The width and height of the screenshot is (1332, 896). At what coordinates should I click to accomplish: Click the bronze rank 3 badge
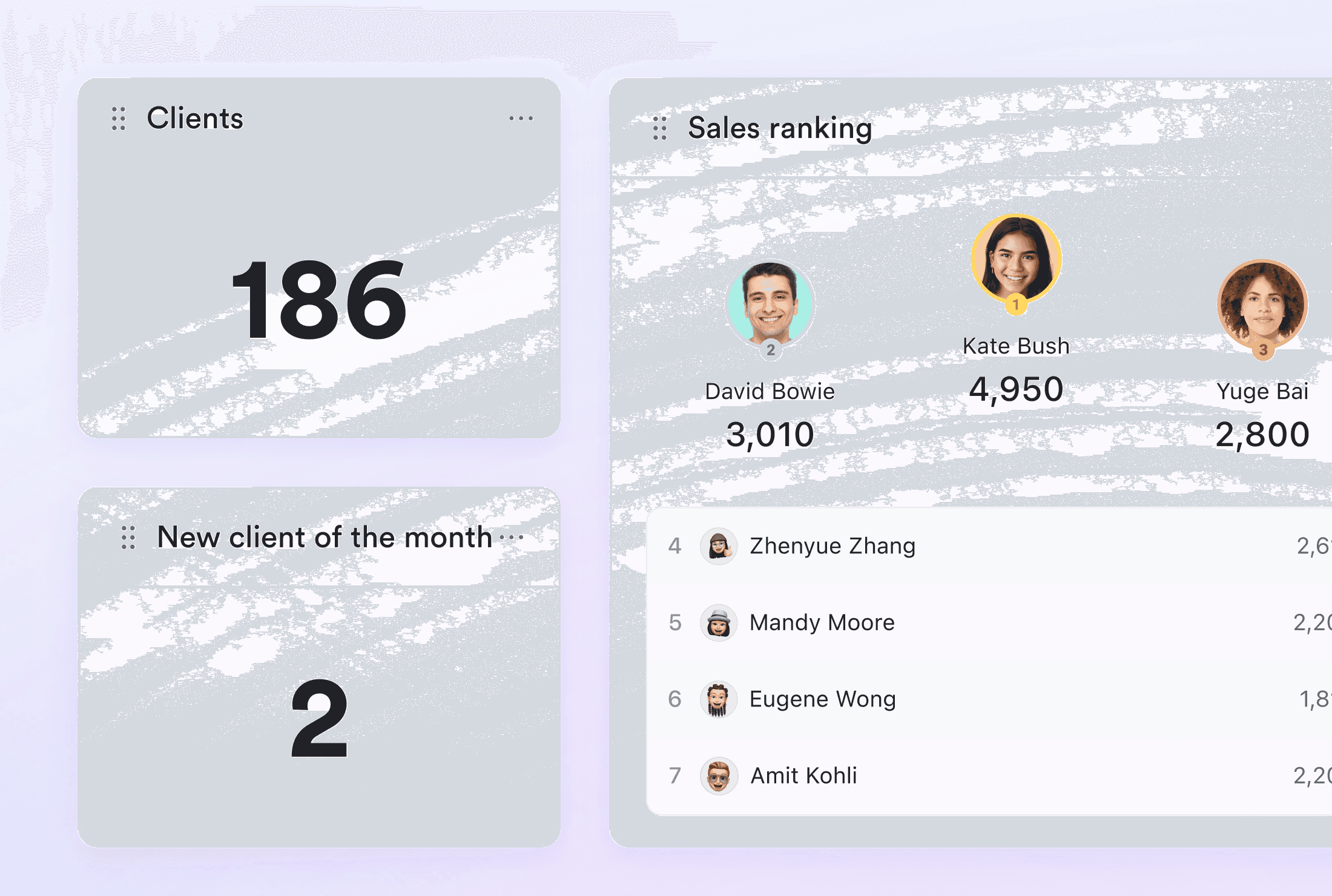coord(1263,350)
